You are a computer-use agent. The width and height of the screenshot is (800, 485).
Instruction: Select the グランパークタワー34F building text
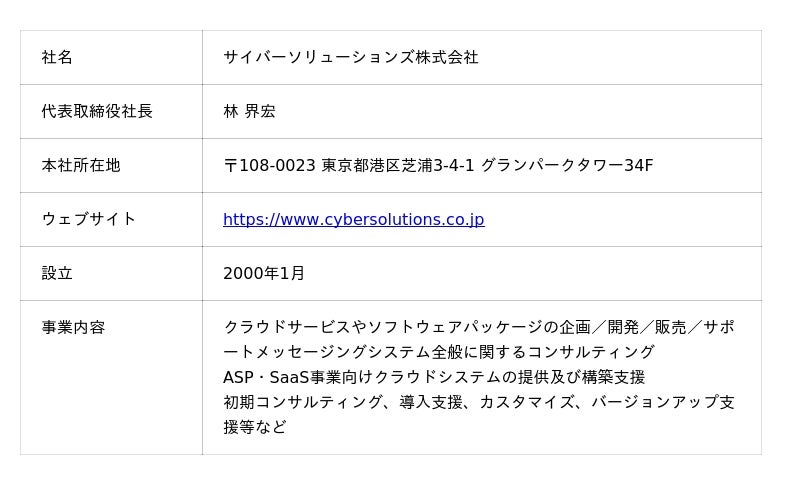point(567,166)
